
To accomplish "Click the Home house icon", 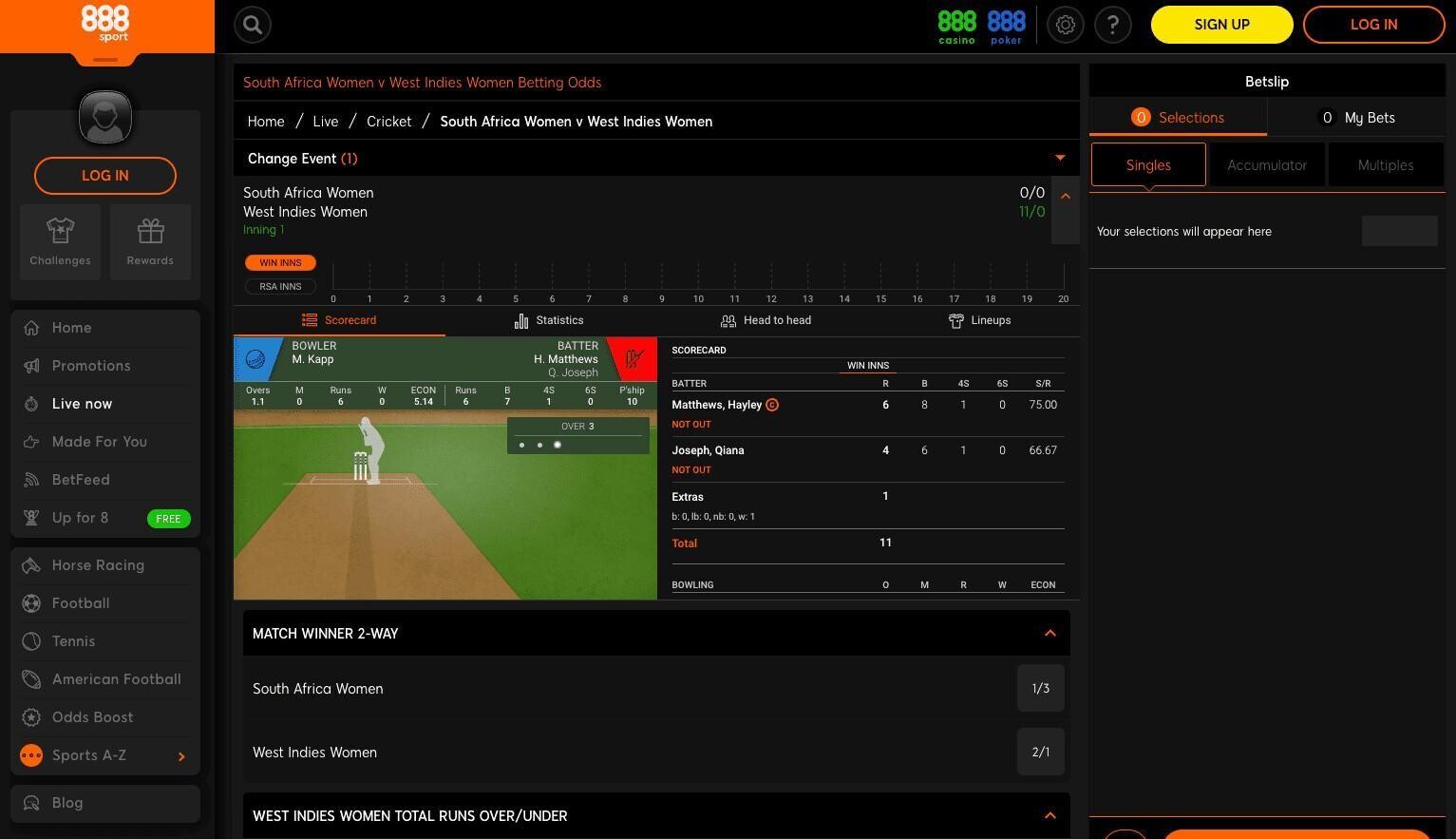I will (x=31, y=328).
